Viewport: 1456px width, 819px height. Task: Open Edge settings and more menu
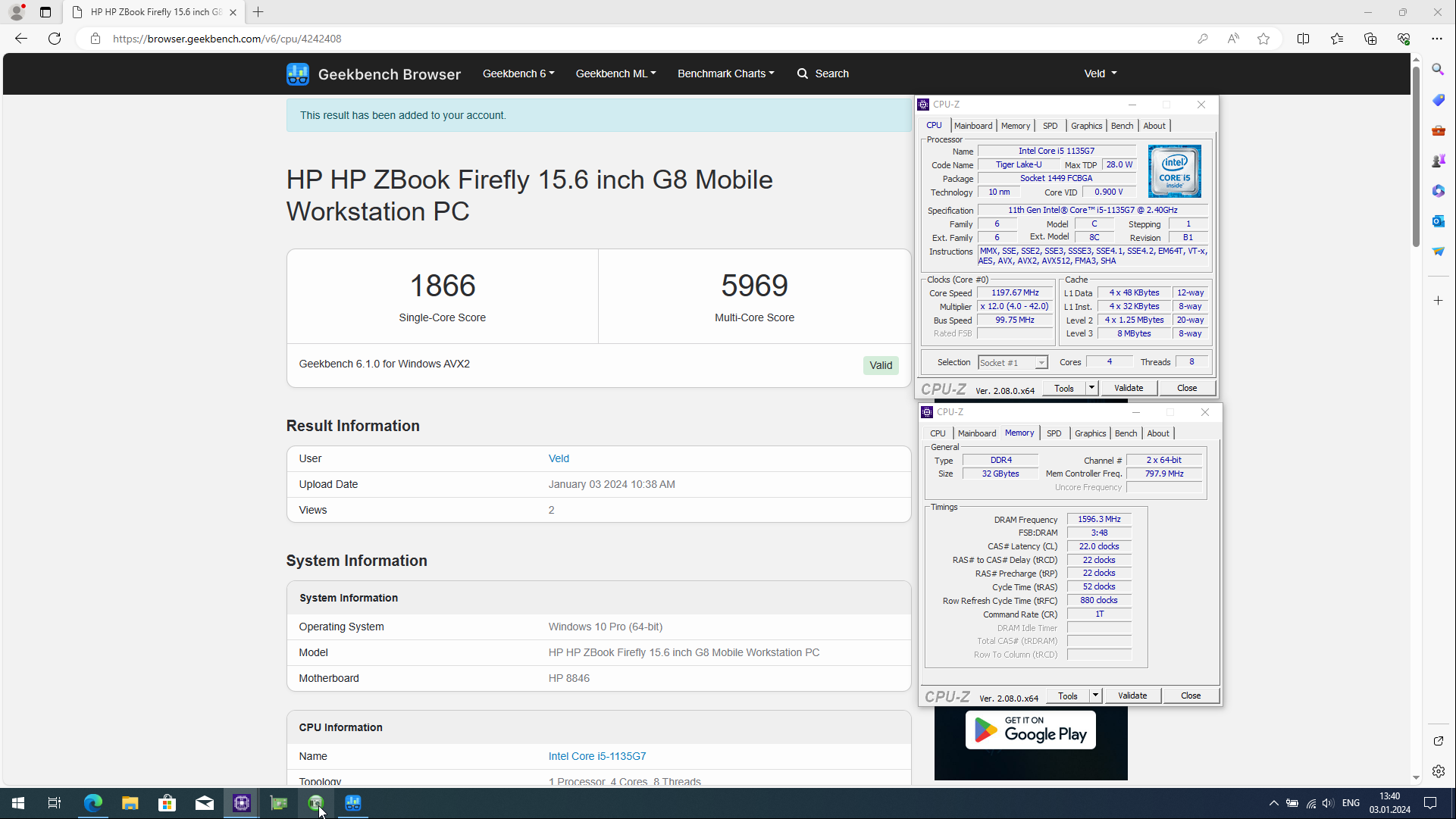pyautogui.click(x=1437, y=39)
